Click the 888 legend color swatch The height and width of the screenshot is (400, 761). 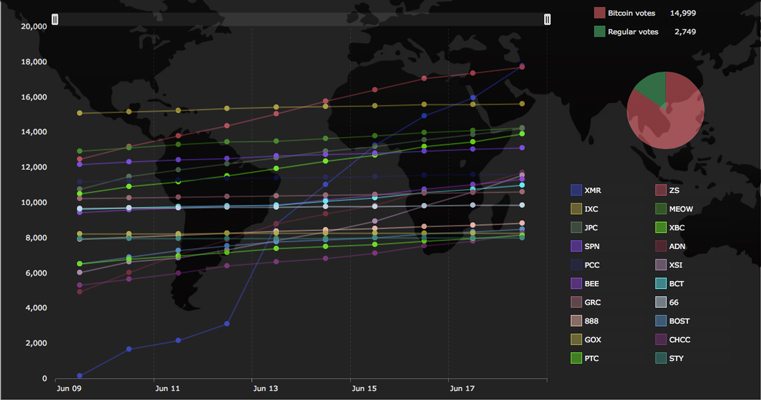(x=576, y=321)
